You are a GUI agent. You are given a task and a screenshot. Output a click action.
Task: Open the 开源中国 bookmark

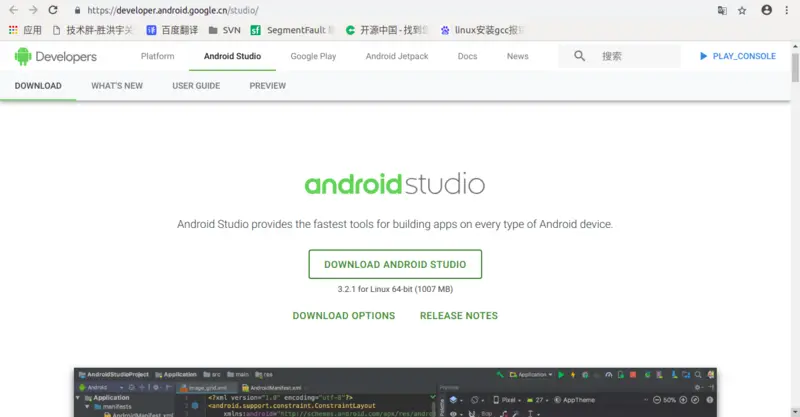386,30
